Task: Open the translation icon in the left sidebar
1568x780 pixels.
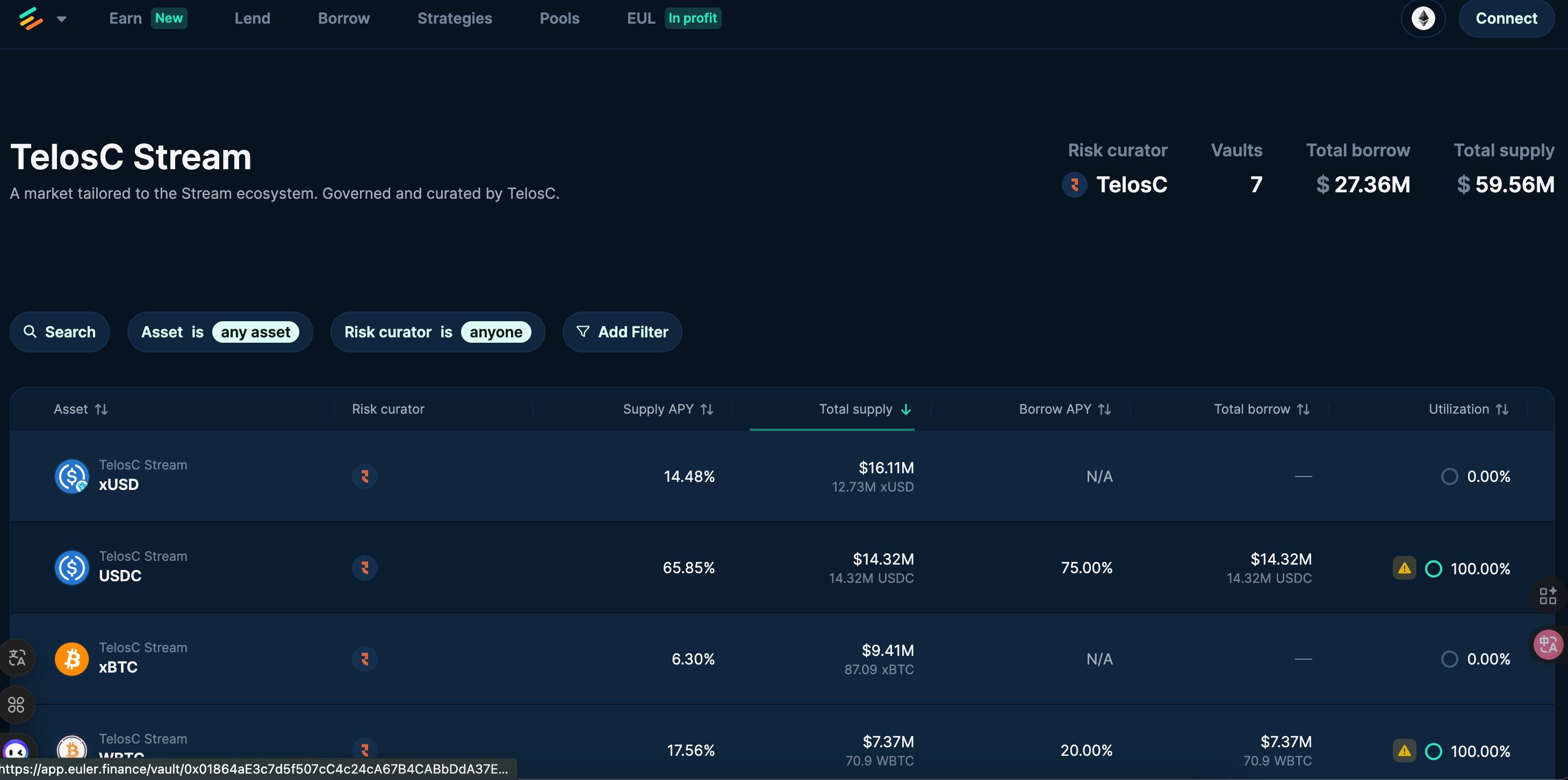Action: coord(17,658)
